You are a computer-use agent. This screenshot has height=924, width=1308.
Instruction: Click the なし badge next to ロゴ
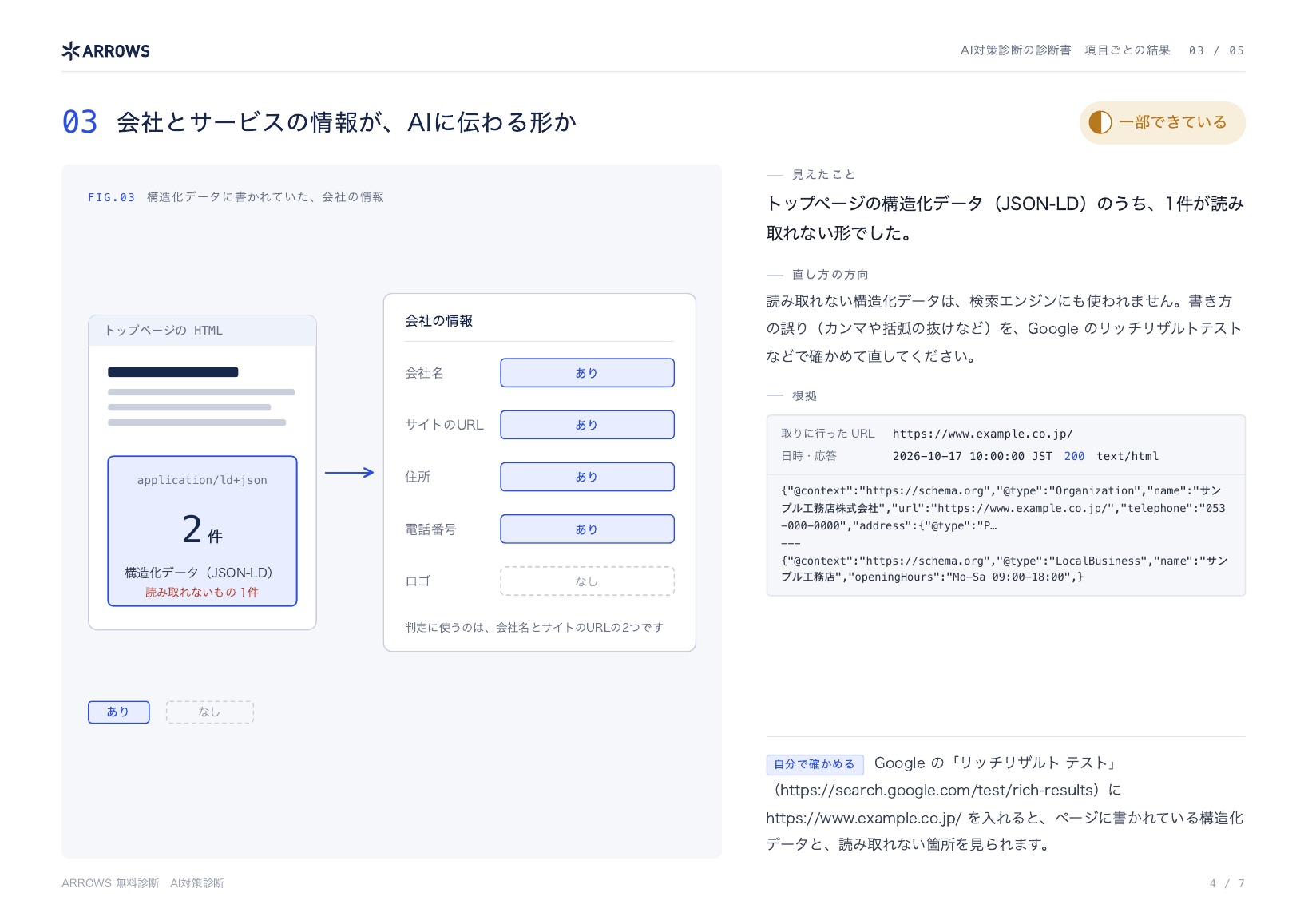[x=587, y=581]
